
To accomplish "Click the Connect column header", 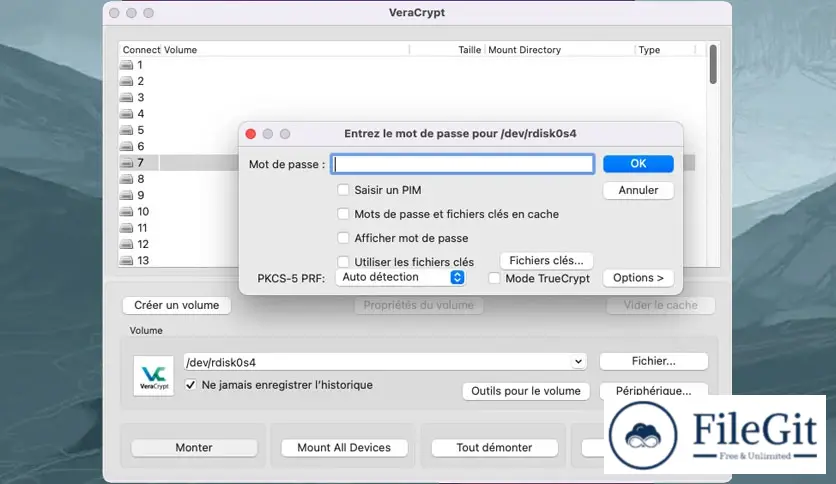I will coord(141,50).
